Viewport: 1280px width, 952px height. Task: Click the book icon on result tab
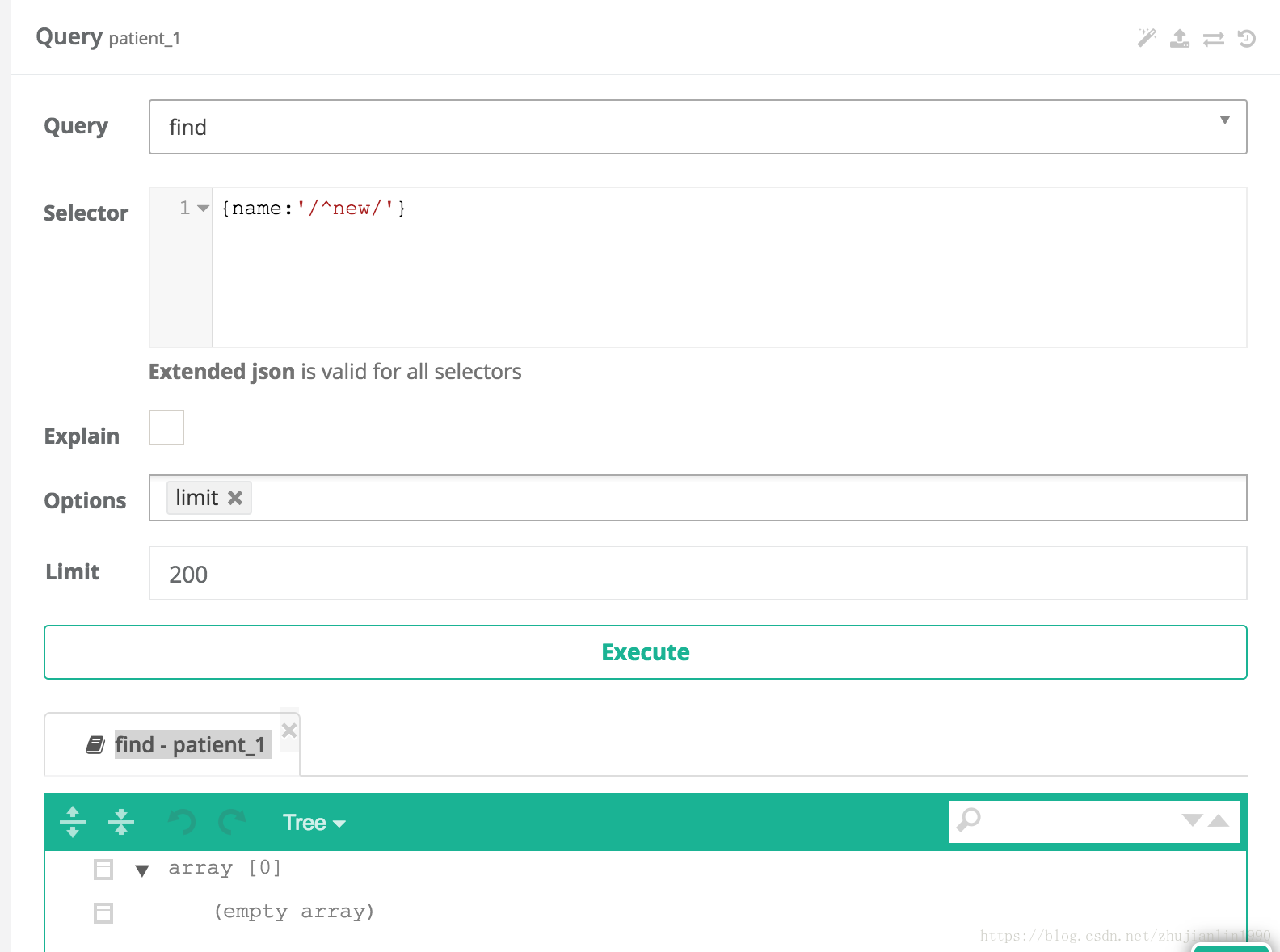click(x=95, y=745)
